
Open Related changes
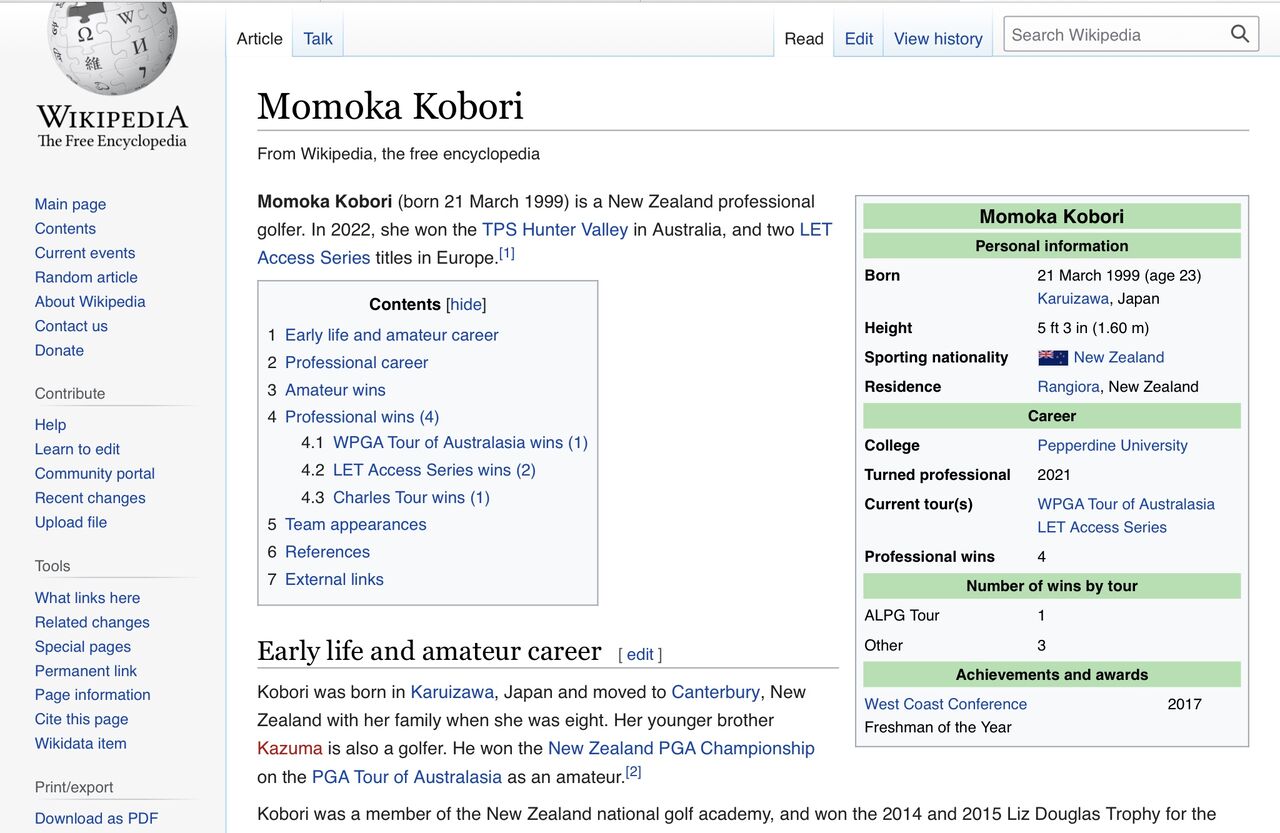(x=92, y=622)
